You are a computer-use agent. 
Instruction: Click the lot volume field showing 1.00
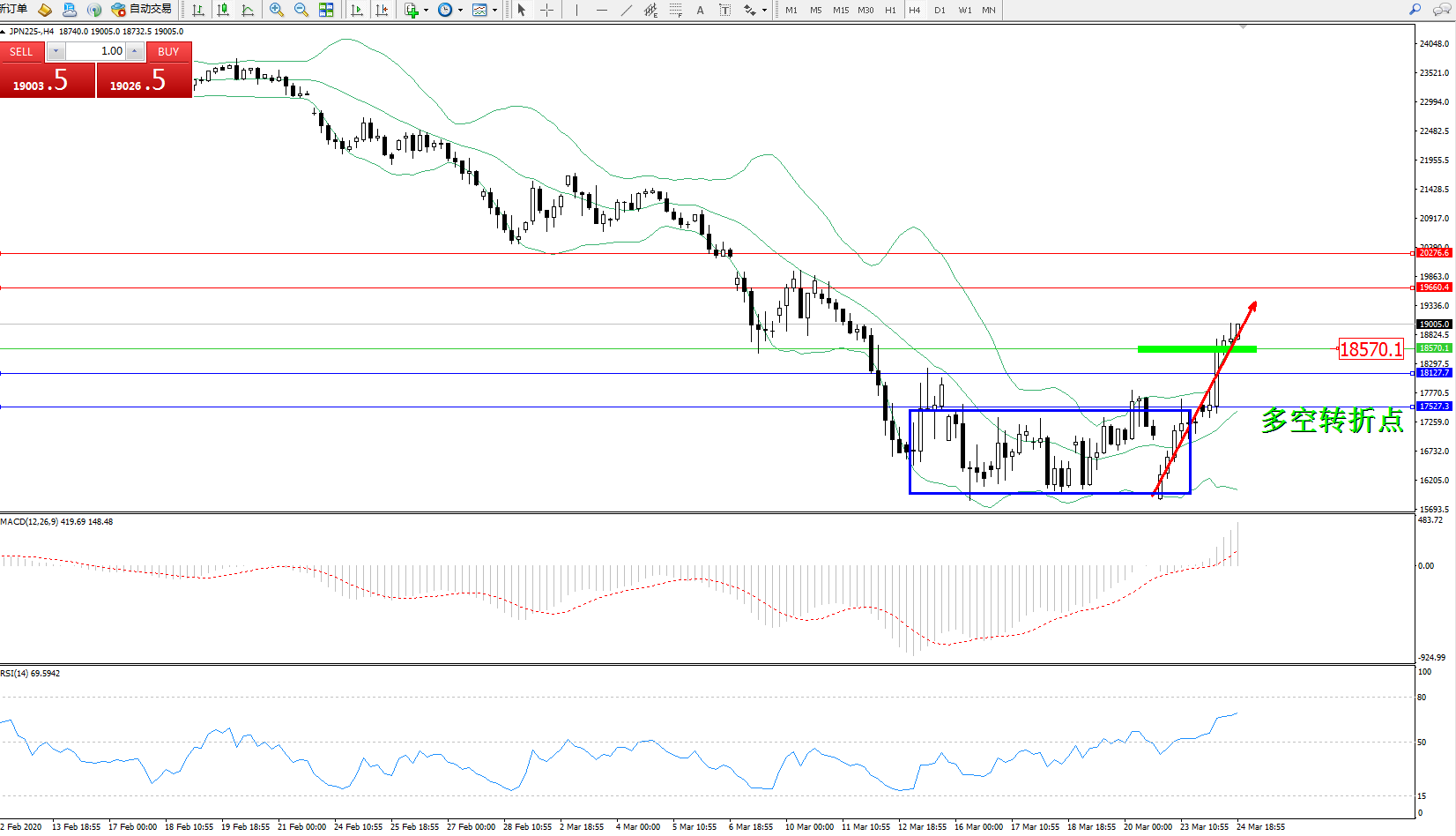(95, 51)
